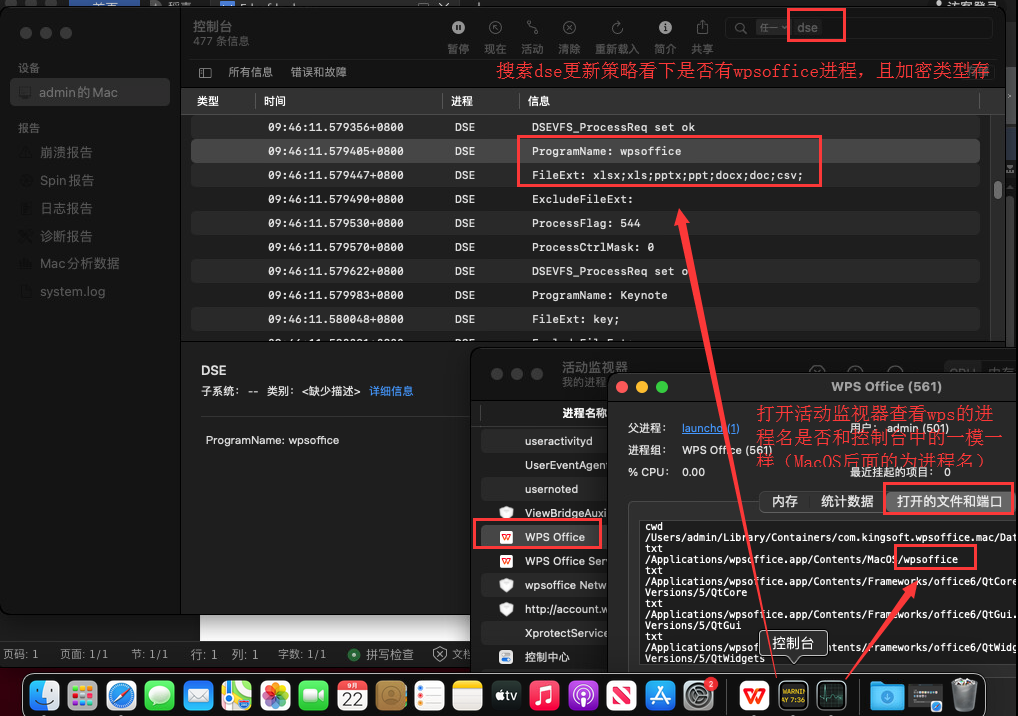Open the 详细信息 link in the detail pane
This screenshot has width=1018, height=716.
click(391, 391)
